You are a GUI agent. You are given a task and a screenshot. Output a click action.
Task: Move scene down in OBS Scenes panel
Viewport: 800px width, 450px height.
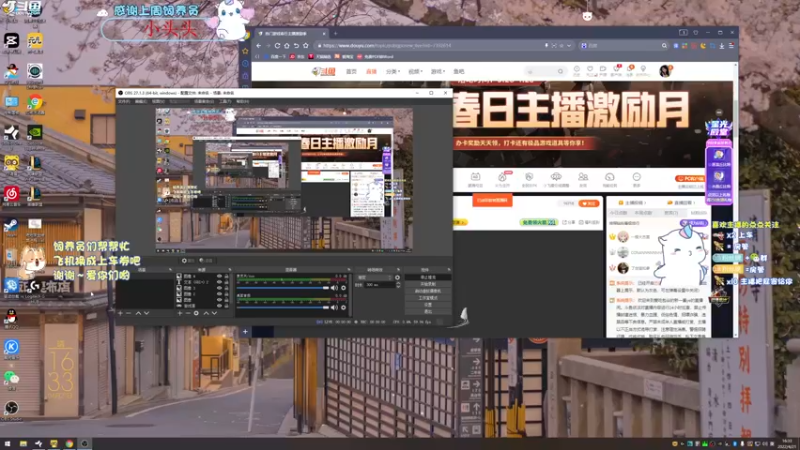[x=146, y=313]
